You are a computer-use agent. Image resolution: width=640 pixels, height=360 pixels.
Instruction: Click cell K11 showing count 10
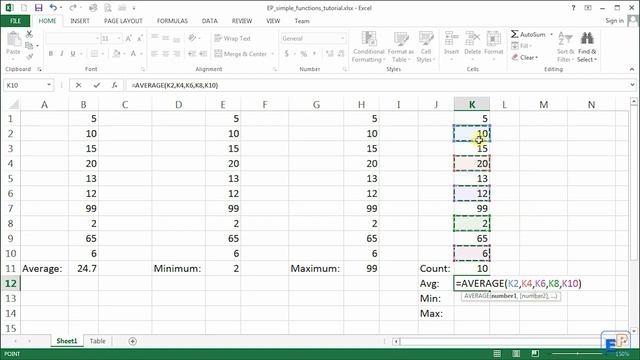click(x=472, y=268)
